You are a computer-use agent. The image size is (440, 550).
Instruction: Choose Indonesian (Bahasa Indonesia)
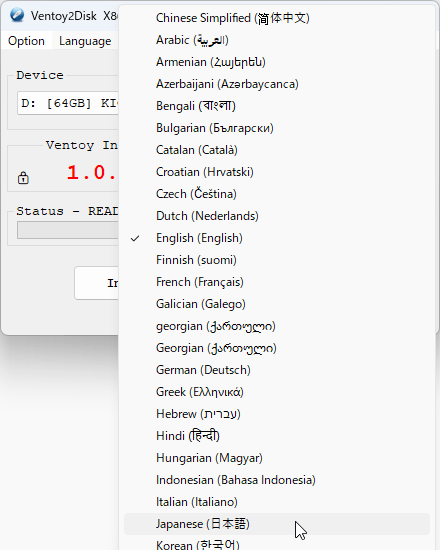(277, 480)
